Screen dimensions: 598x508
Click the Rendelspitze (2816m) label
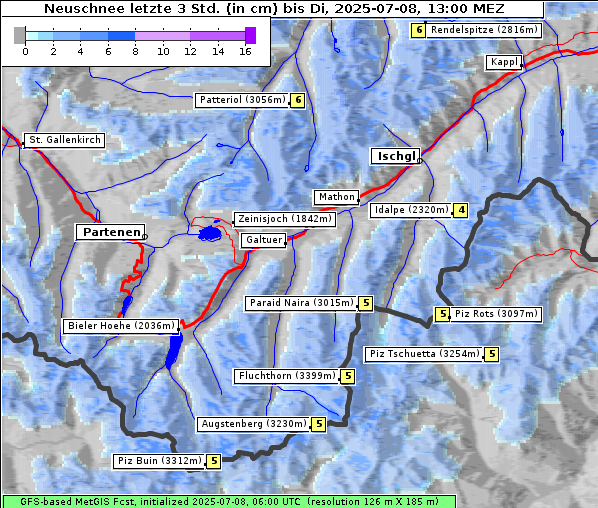(484, 30)
